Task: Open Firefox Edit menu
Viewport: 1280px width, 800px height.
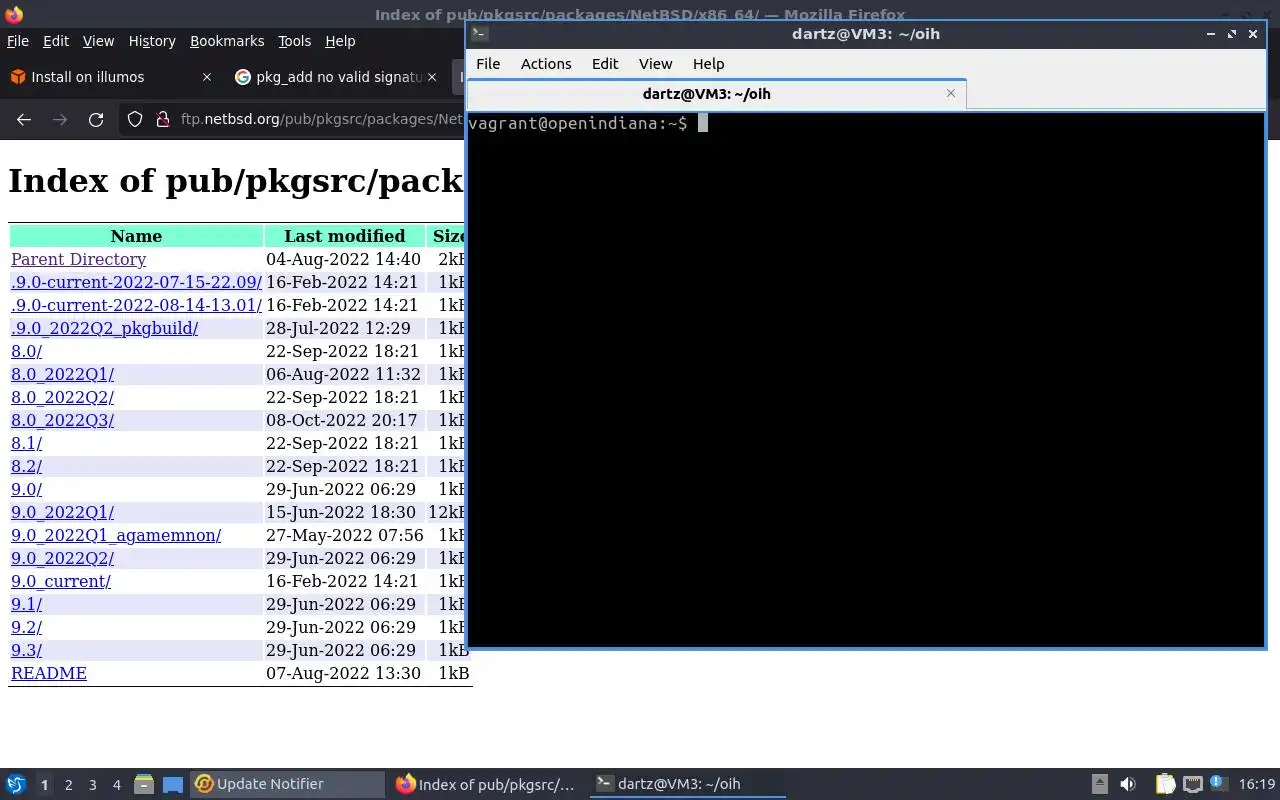Action: tap(56, 41)
